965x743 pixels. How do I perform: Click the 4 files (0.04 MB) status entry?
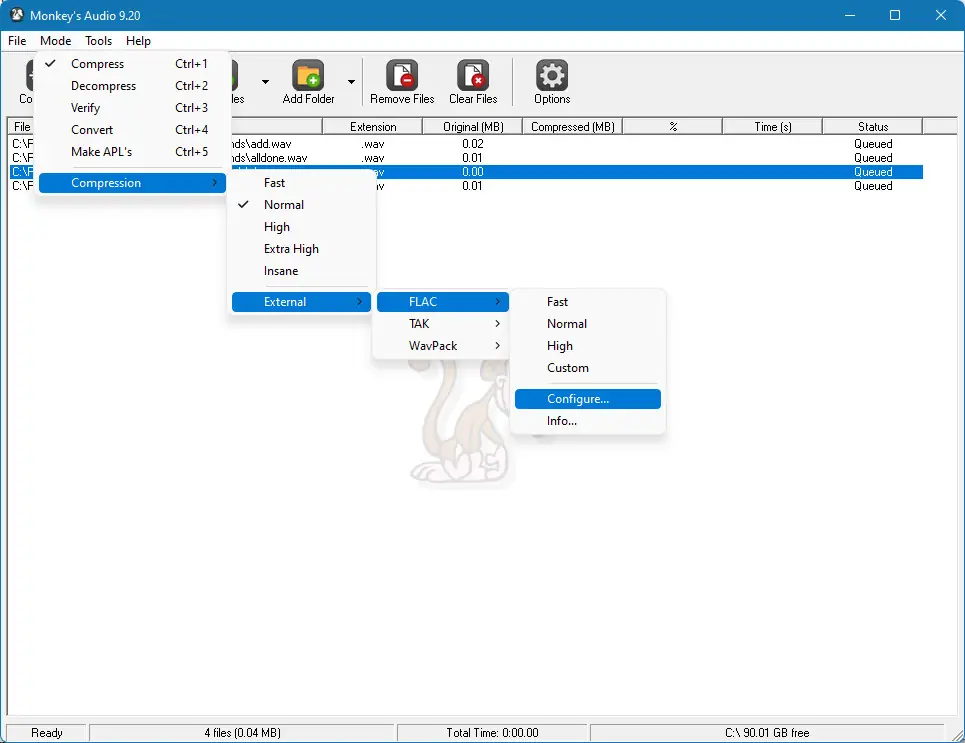click(x=242, y=733)
